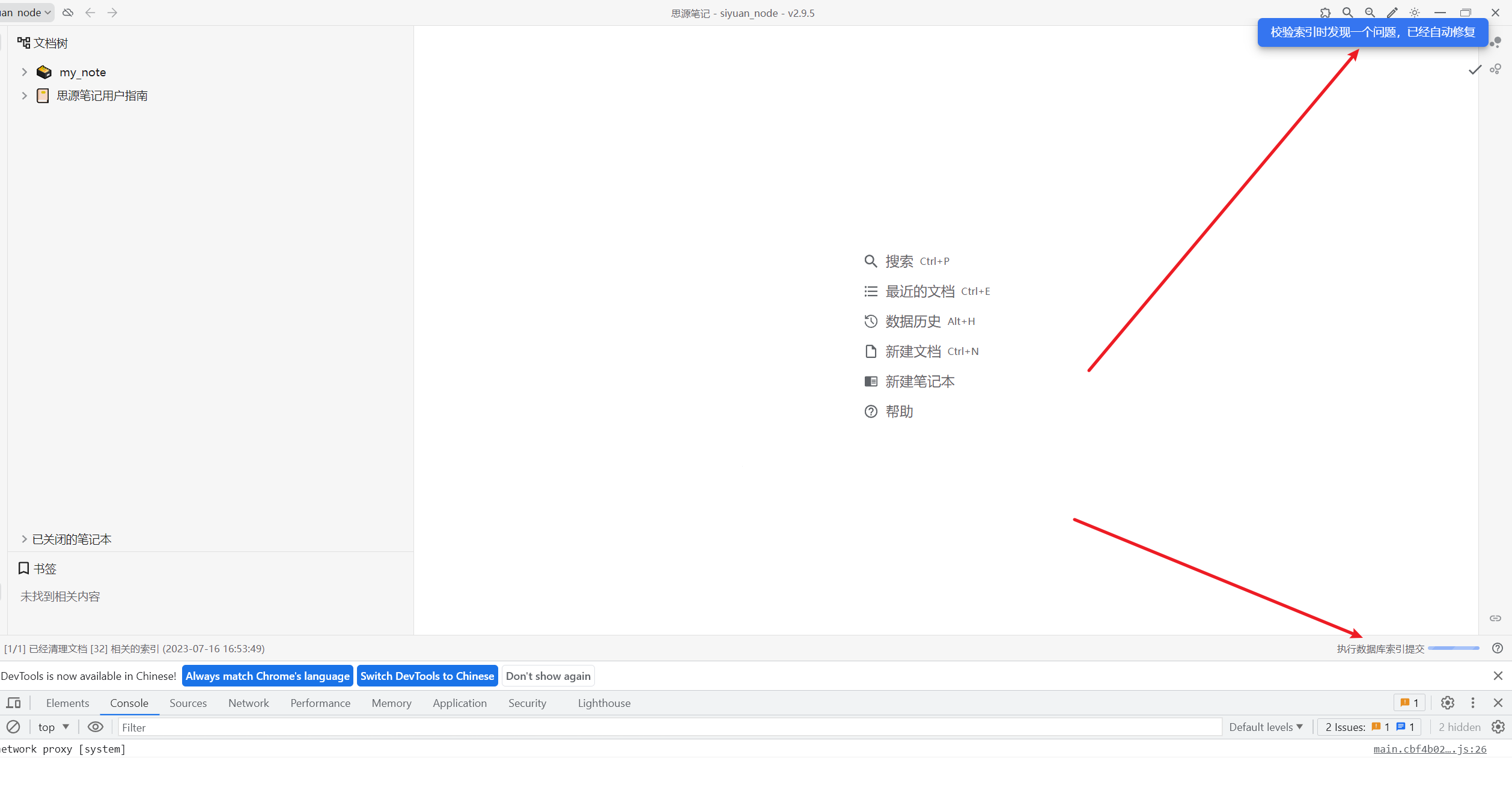
Task: Clear the console with the block icon
Action: (13, 727)
